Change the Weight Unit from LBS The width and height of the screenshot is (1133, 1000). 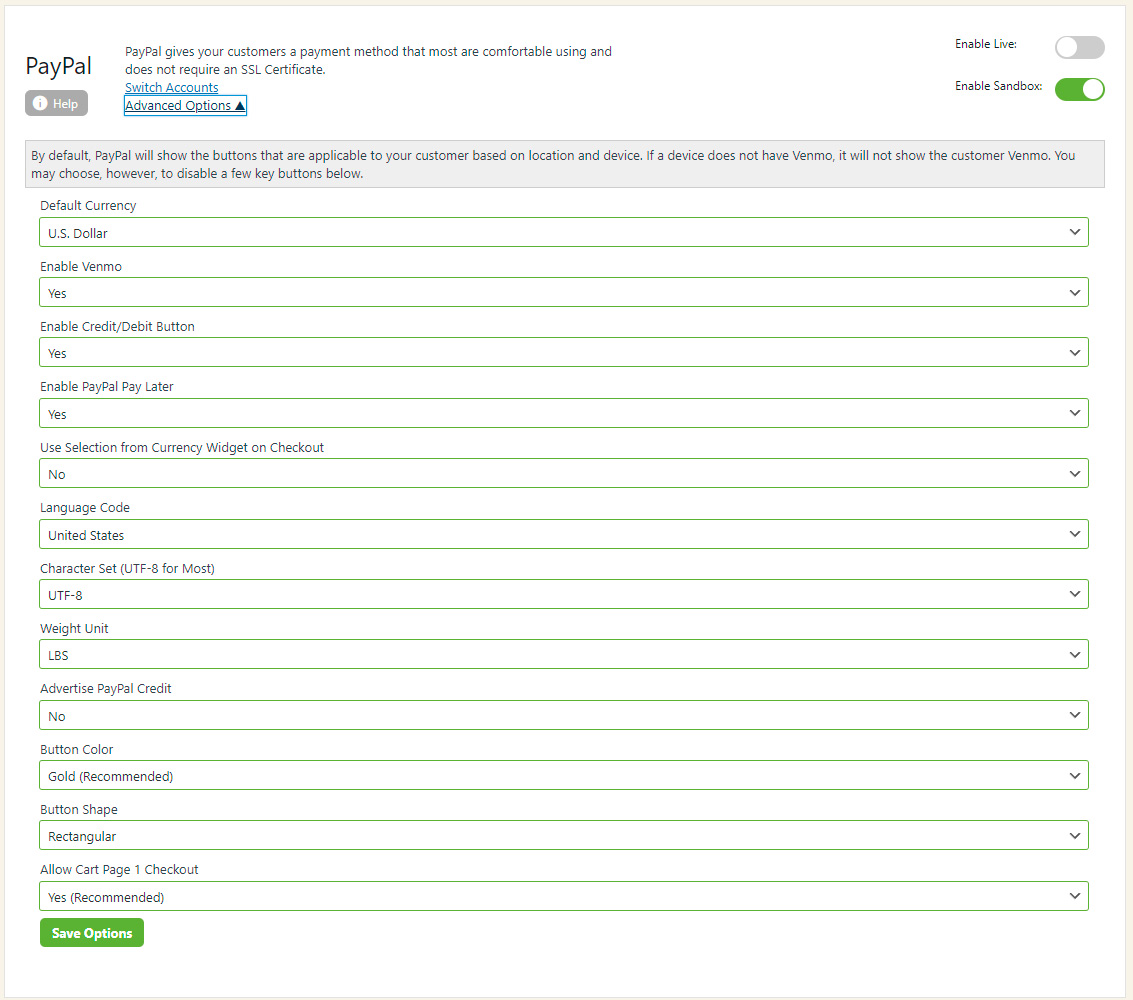tap(564, 655)
